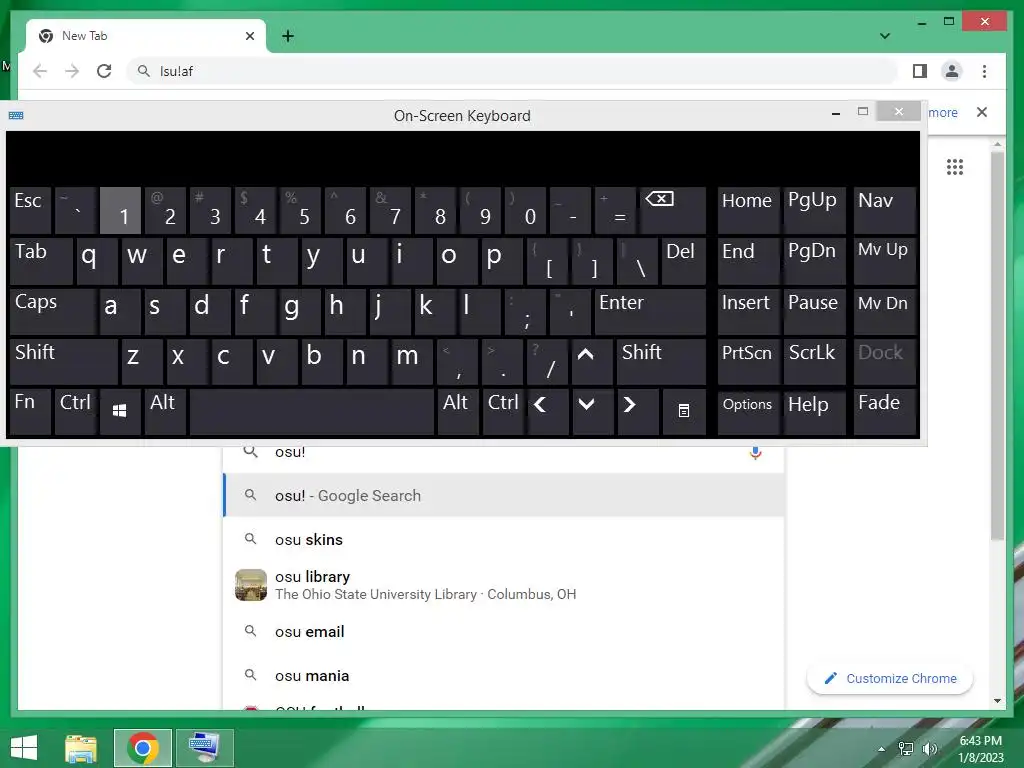Click On-Screen Keyboard taskbar icon

coord(204,748)
